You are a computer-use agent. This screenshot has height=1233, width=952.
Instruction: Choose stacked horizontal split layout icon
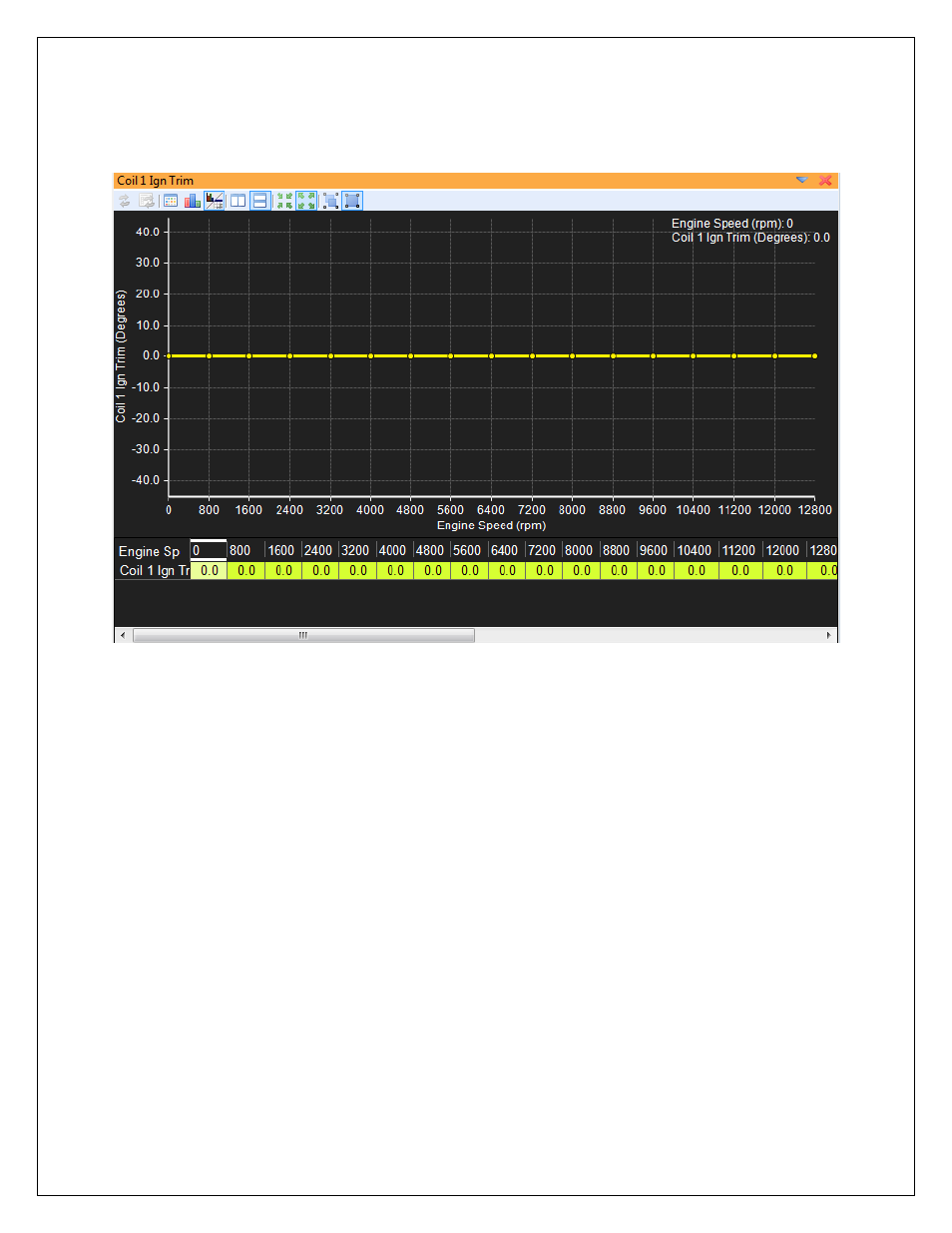pos(259,201)
